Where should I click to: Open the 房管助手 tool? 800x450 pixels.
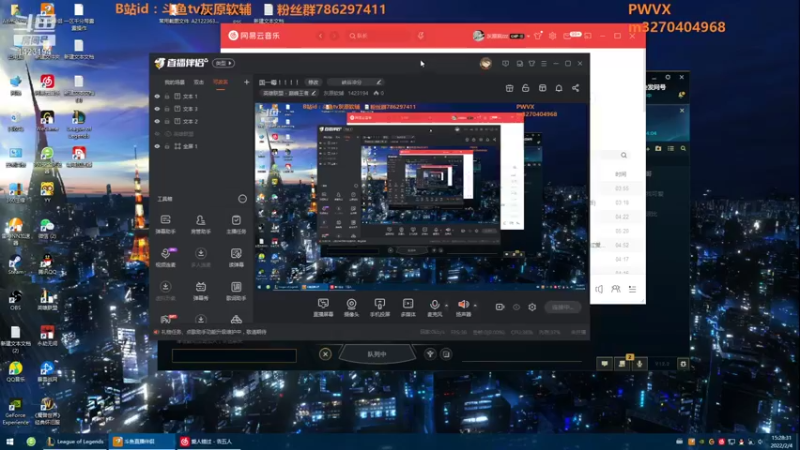pos(201,224)
